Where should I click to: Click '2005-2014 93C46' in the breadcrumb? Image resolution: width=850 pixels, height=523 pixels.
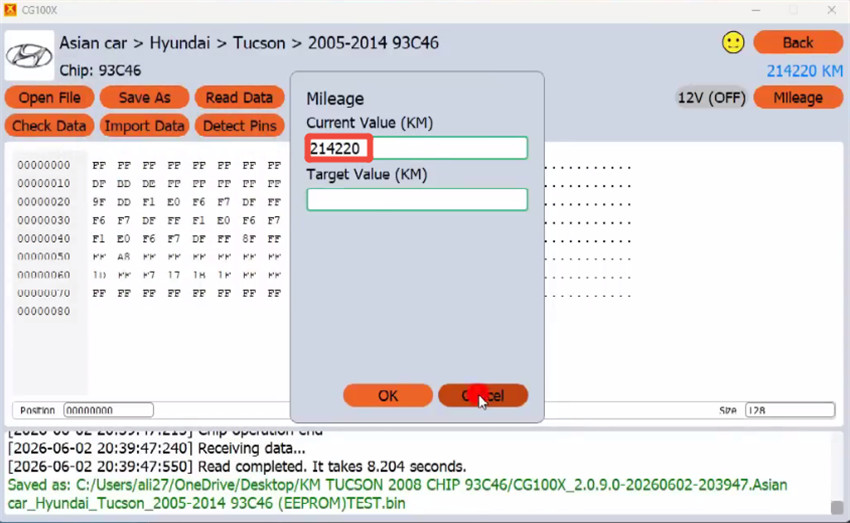[374, 43]
